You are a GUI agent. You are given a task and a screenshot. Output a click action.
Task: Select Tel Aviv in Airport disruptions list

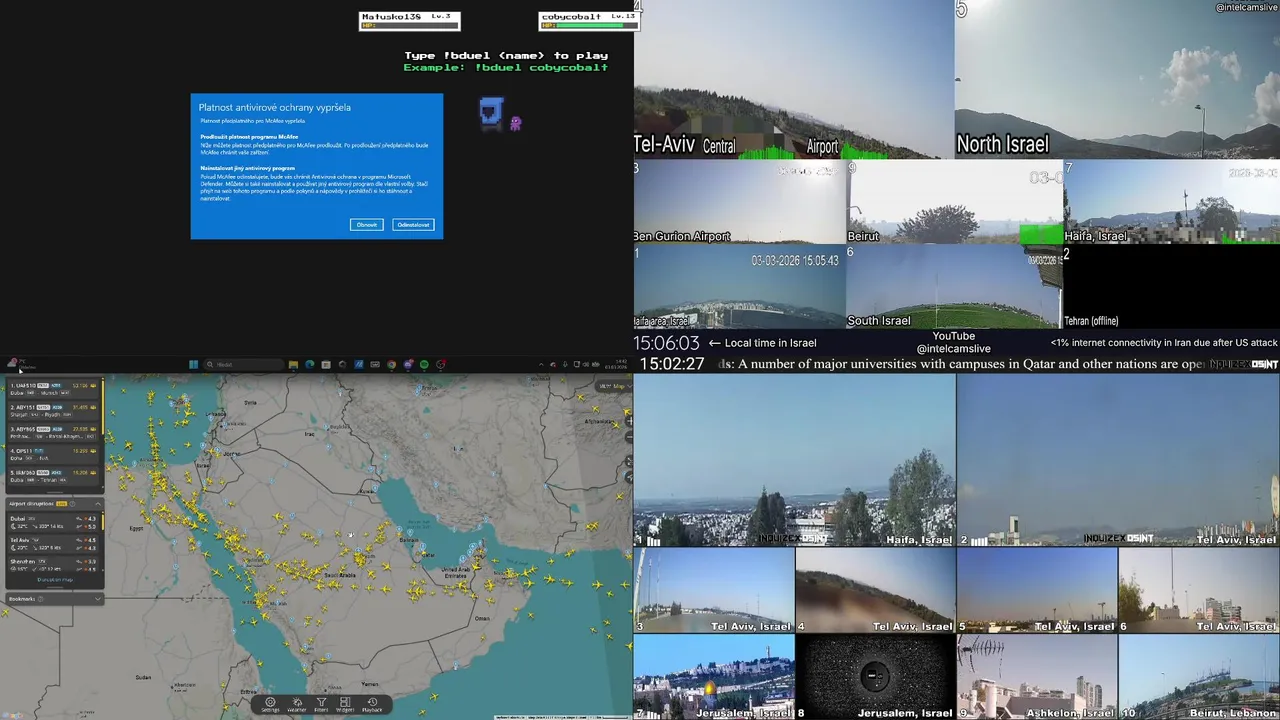coord(52,546)
